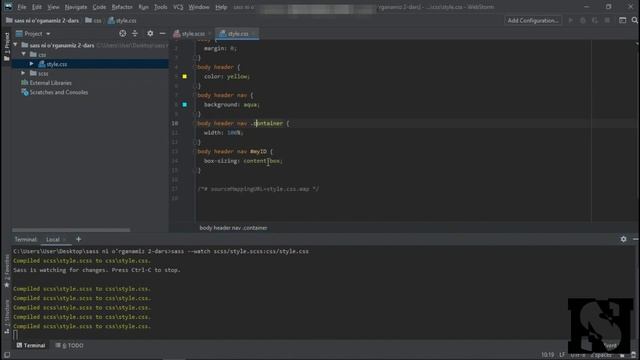Open the Run menu
This screenshot has height=360, width=640.
(x=143, y=7)
